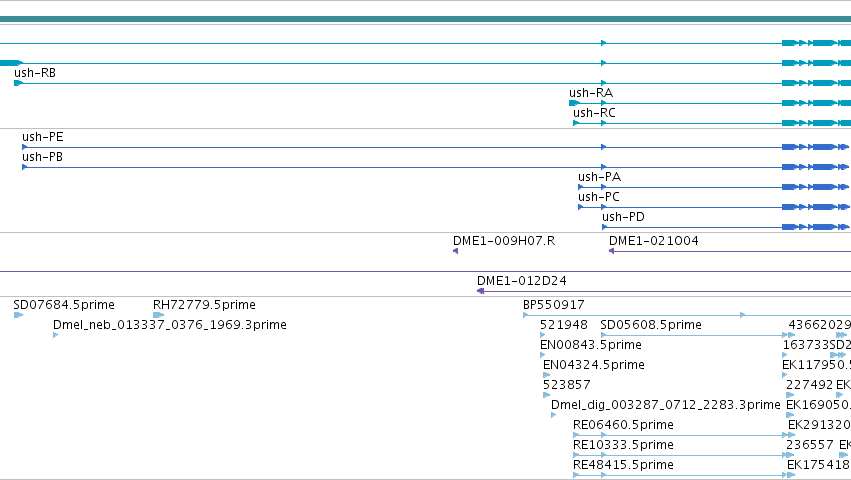Image resolution: width=851 pixels, height=480 pixels.
Task: Click the teal reference sequence bar at top
Action: 426,19
